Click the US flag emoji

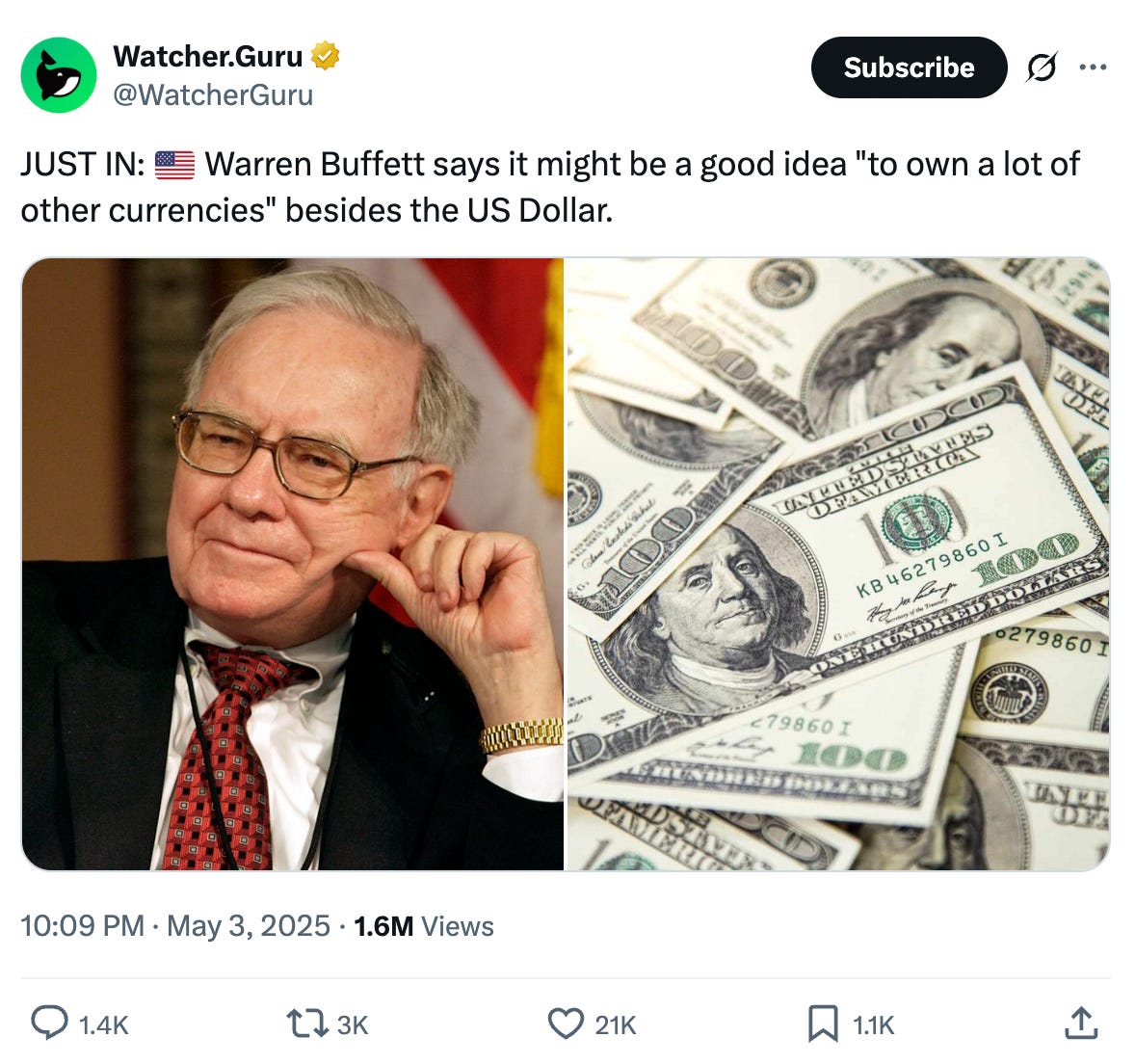pyautogui.click(x=175, y=164)
